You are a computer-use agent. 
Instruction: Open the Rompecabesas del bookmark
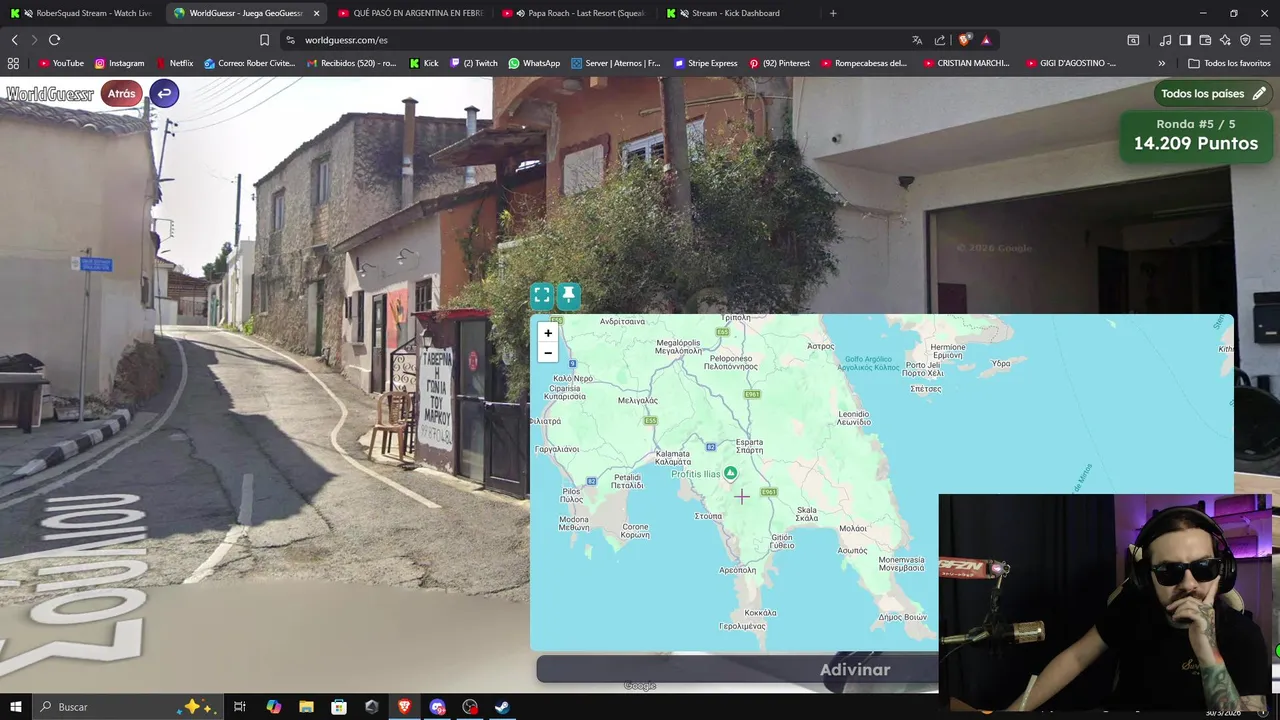(864, 63)
